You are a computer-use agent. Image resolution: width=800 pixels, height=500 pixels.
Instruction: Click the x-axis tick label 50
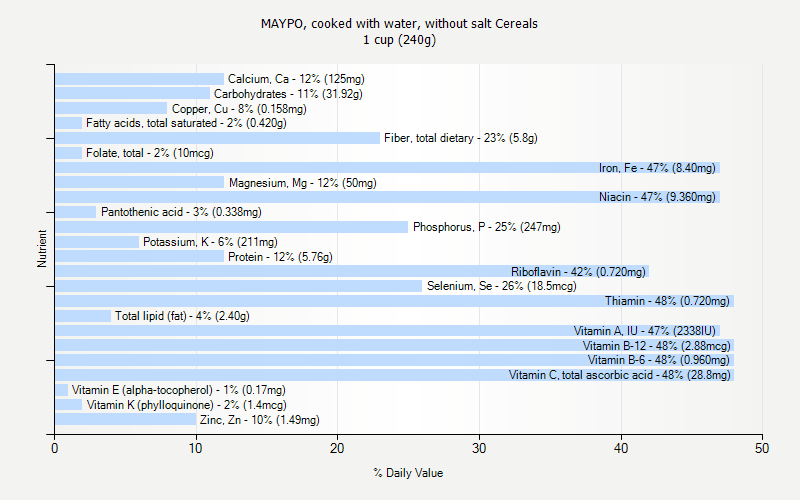click(762, 448)
